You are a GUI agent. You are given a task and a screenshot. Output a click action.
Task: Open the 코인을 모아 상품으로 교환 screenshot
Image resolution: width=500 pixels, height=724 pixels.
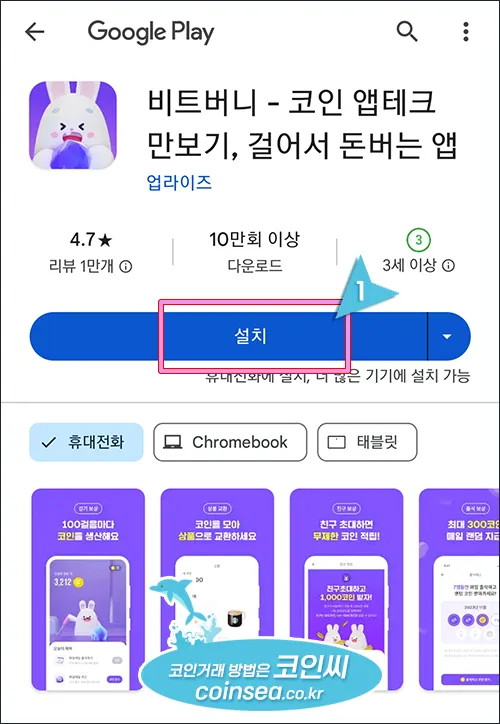[217, 590]
